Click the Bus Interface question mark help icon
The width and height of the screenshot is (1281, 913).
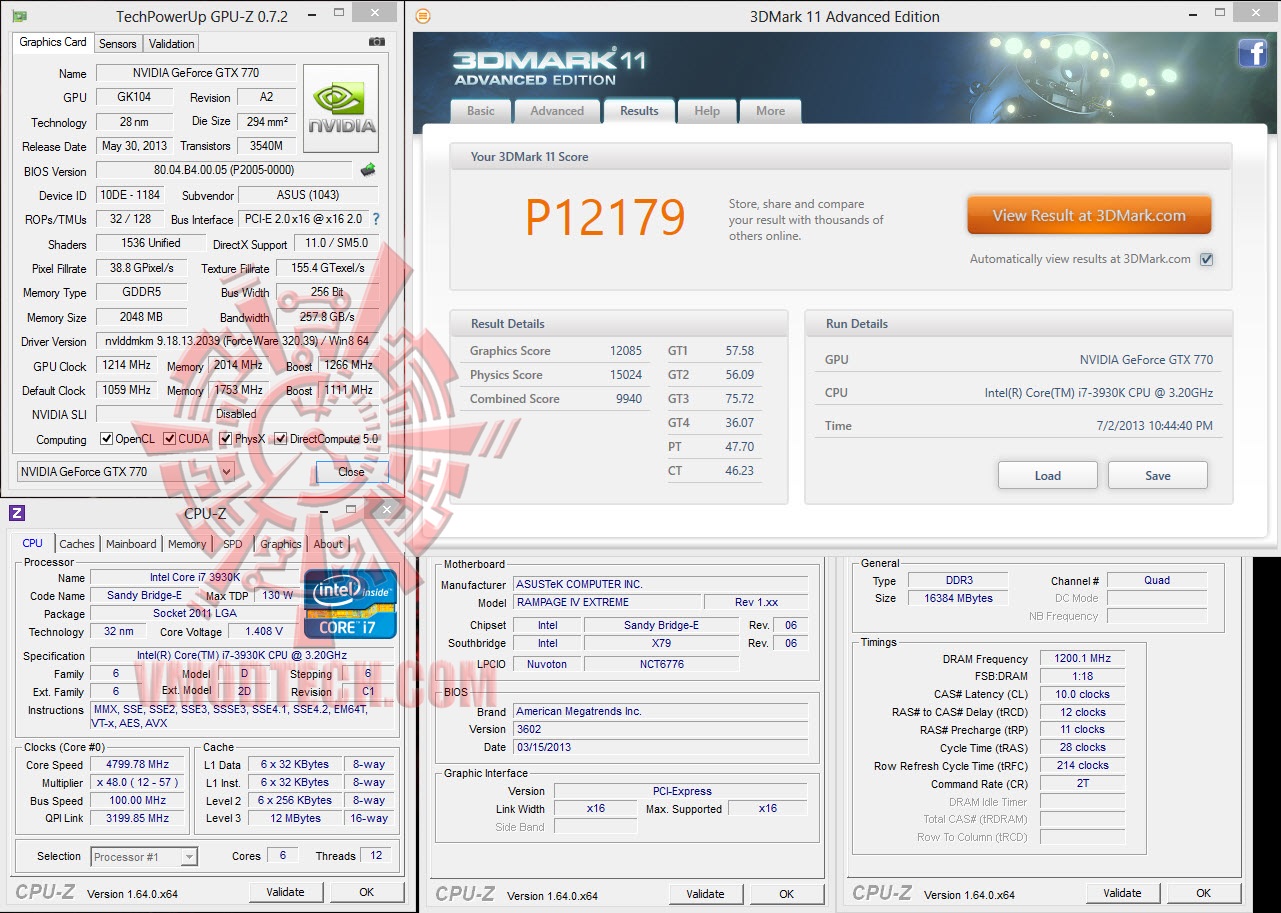(376, 219)
